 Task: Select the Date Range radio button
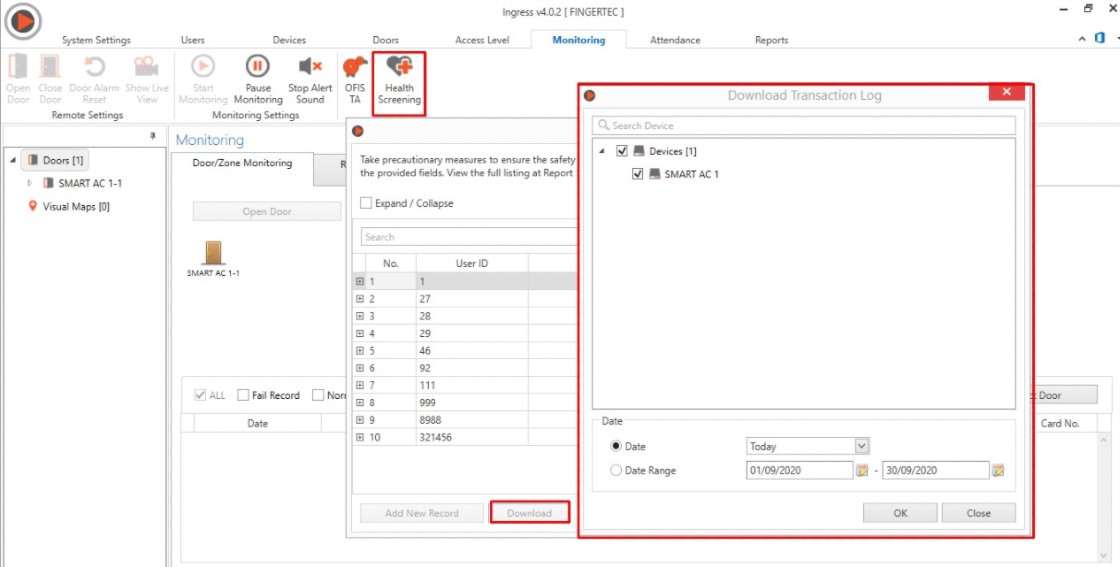[x=616, y=471]
